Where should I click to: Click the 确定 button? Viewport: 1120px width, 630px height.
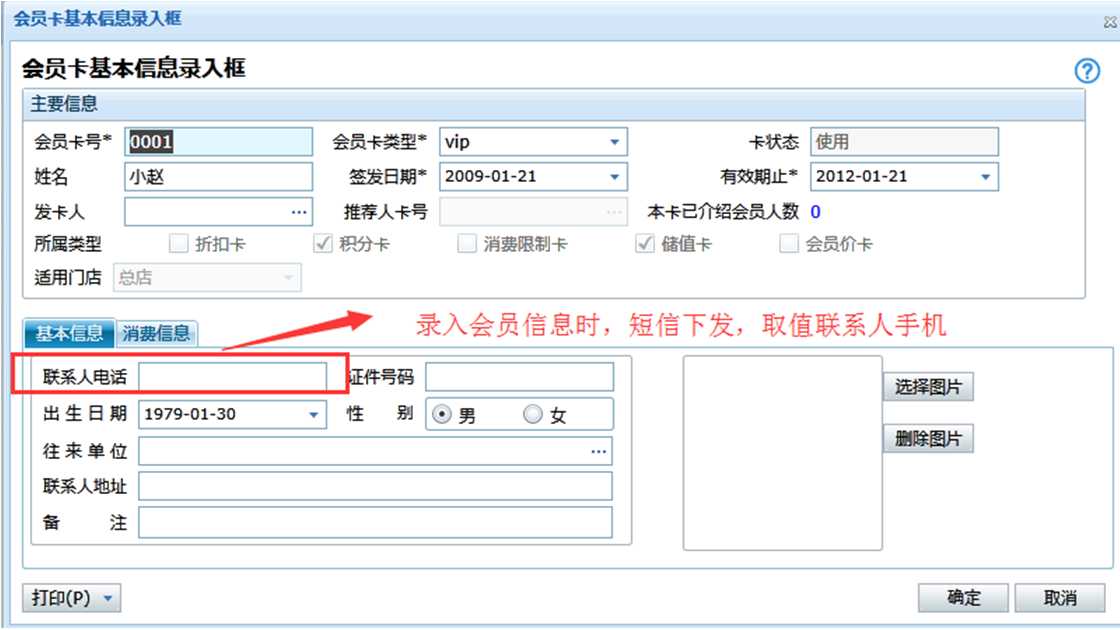[963, 598]
